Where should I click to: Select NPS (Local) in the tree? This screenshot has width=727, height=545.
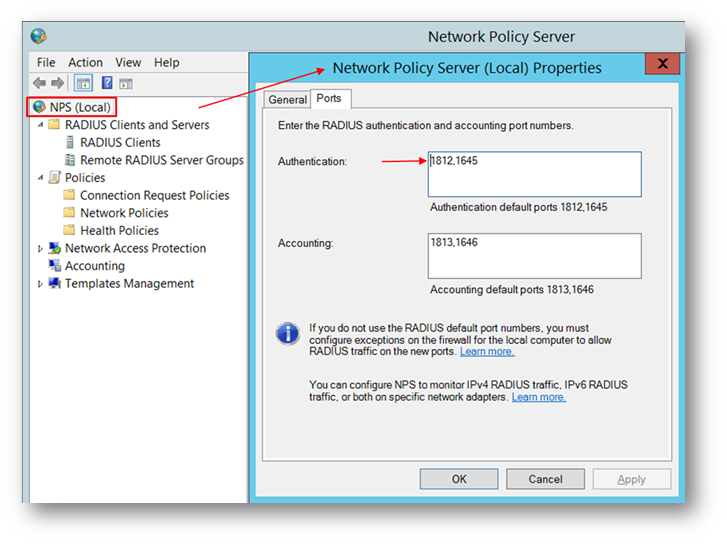pyautogui.click(x=80, y=107)
